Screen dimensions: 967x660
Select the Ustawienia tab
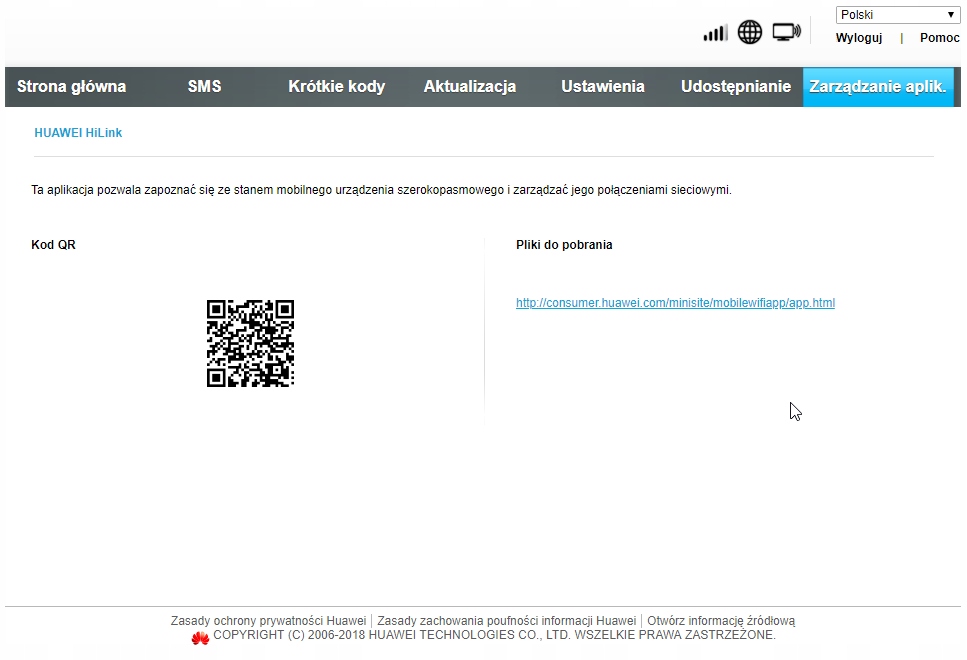(x=603, y=86)
